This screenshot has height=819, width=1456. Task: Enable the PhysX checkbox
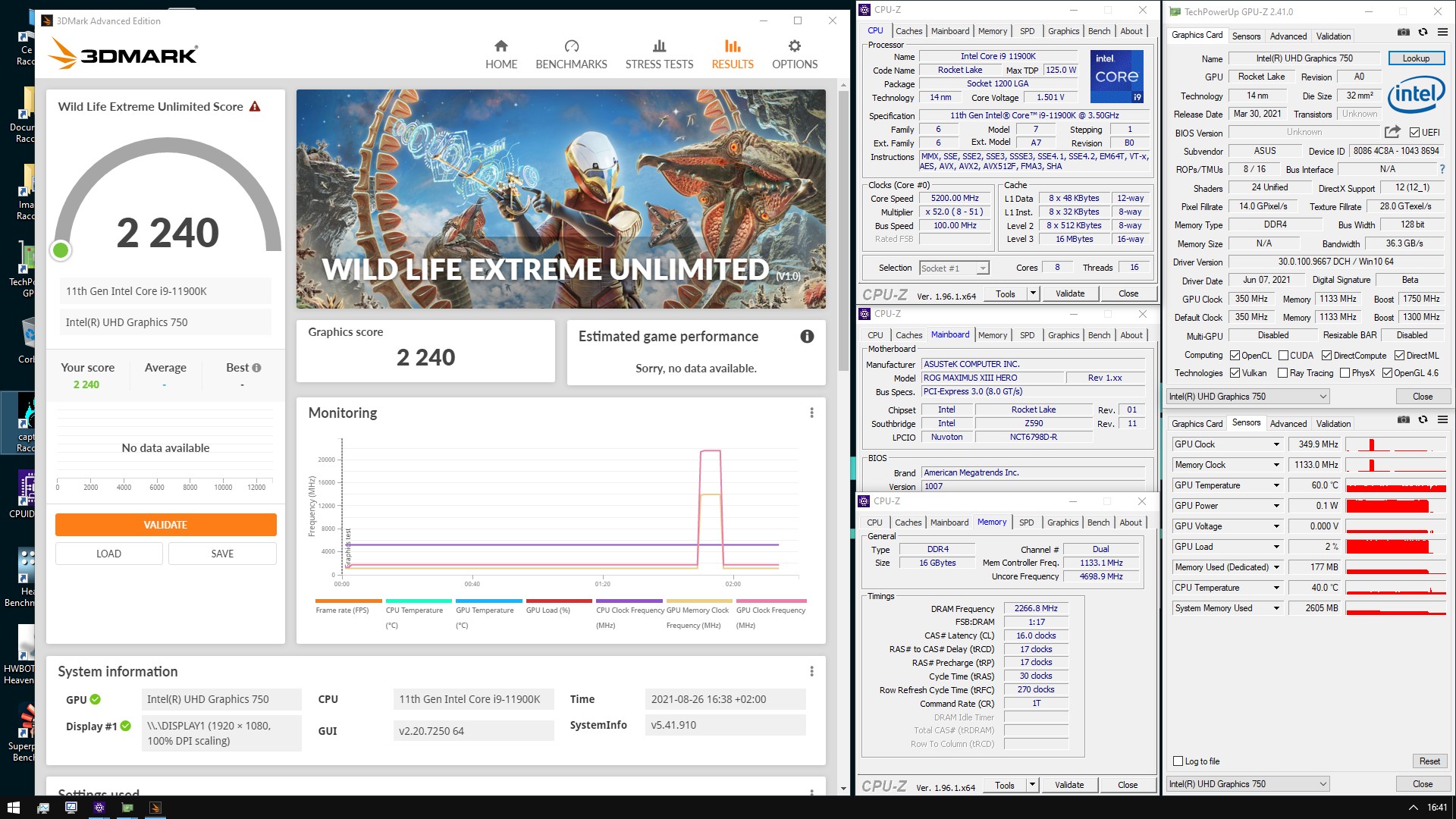1345,373
